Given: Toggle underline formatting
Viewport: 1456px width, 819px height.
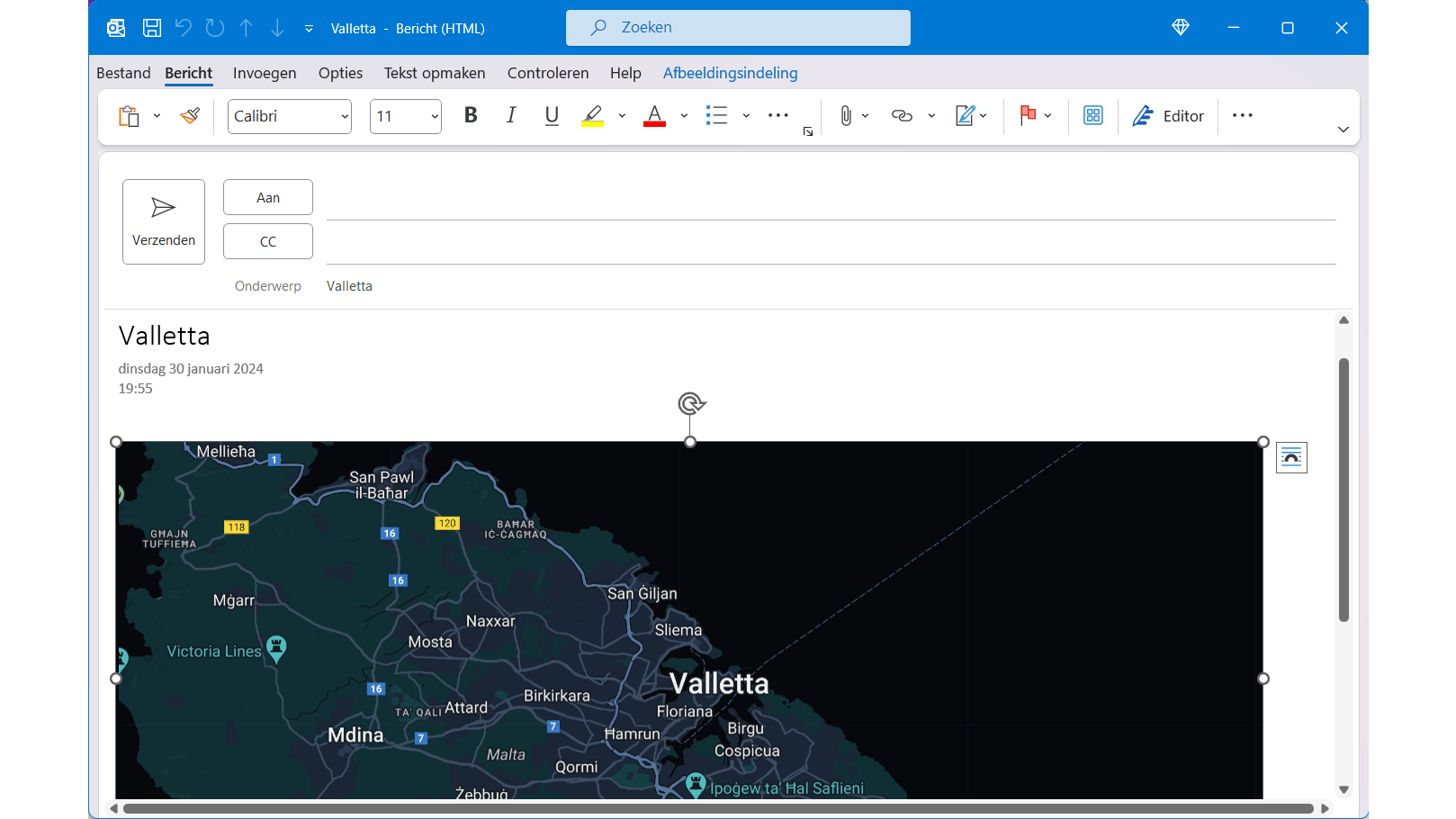Looking at the screenshot, I should click(x=552, y=116).
